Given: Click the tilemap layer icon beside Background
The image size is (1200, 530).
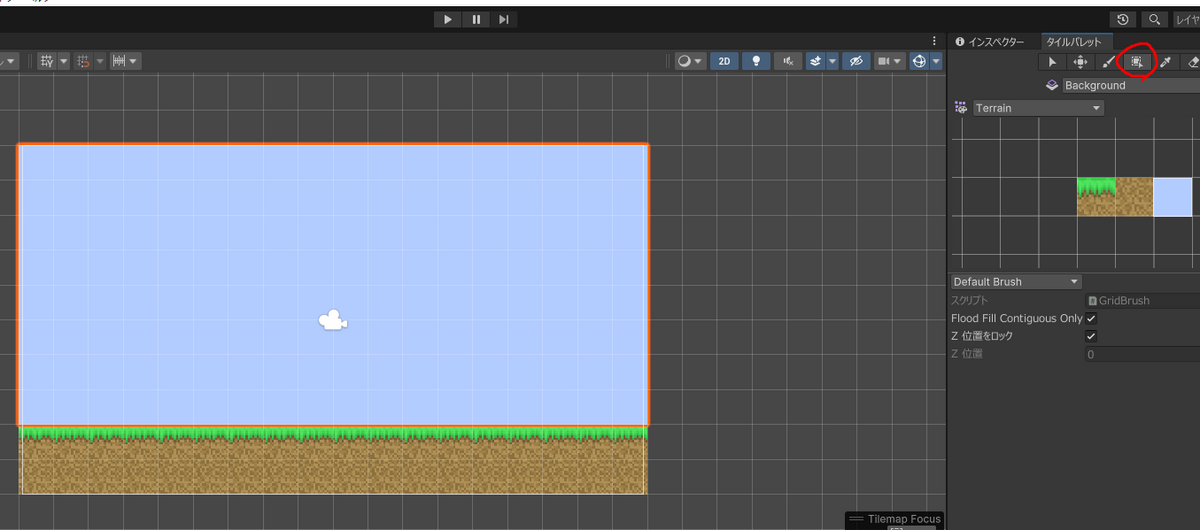Looking at the screenshot, I should click(x=1052, y=85).
